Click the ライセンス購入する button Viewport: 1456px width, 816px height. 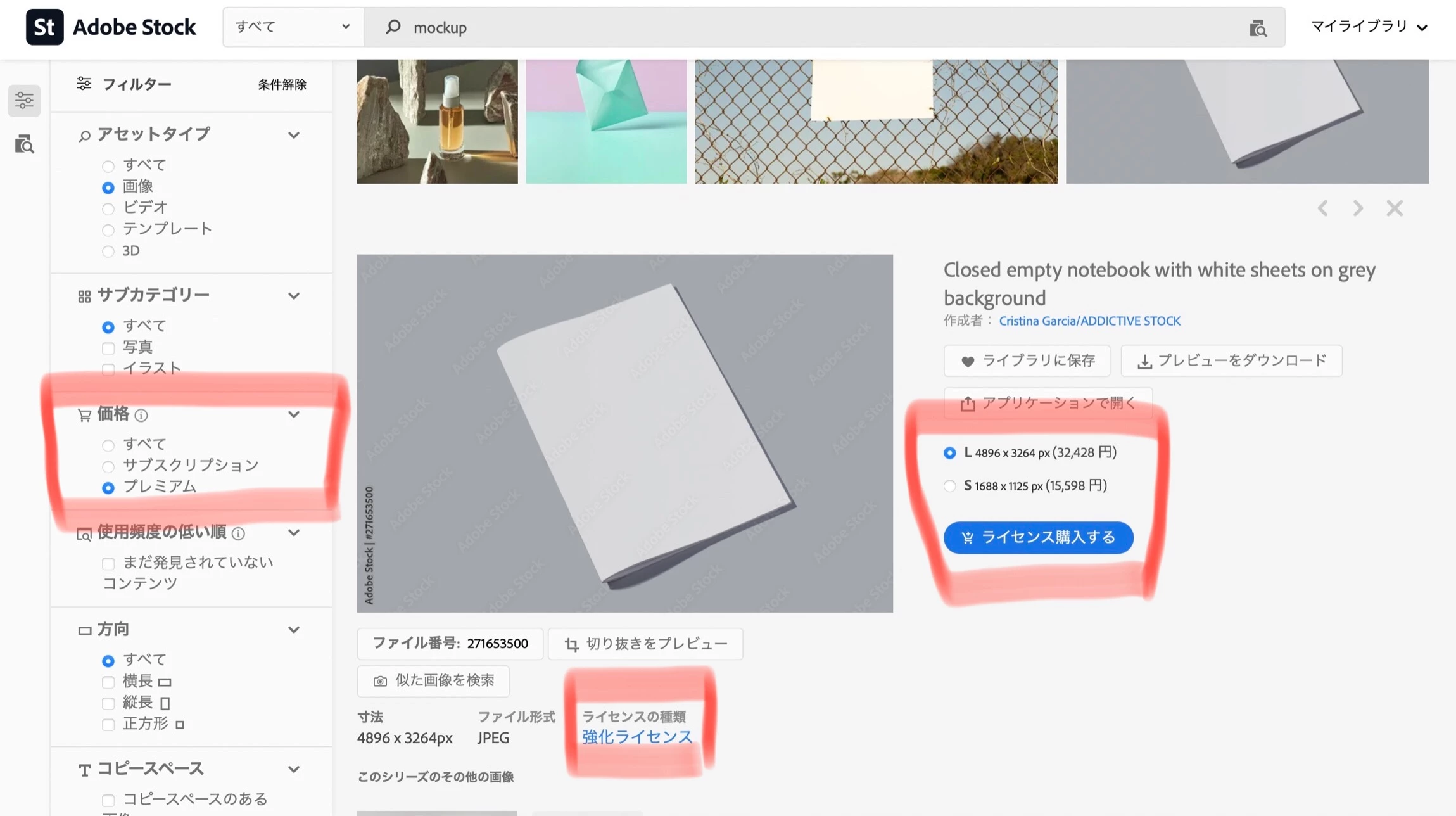(x=1038, y=537)
